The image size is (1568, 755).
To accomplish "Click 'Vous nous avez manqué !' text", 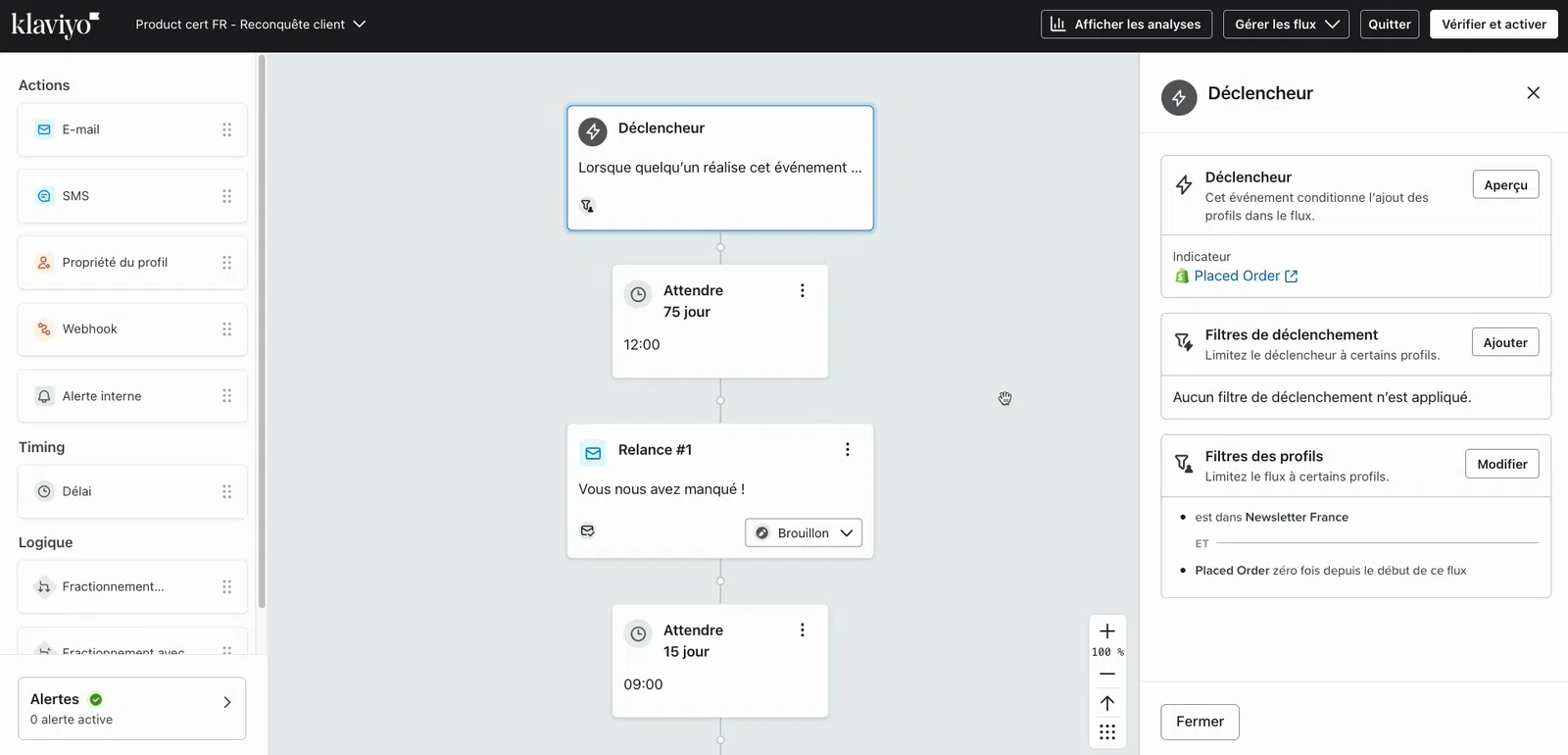I will (x=661, y=489).
